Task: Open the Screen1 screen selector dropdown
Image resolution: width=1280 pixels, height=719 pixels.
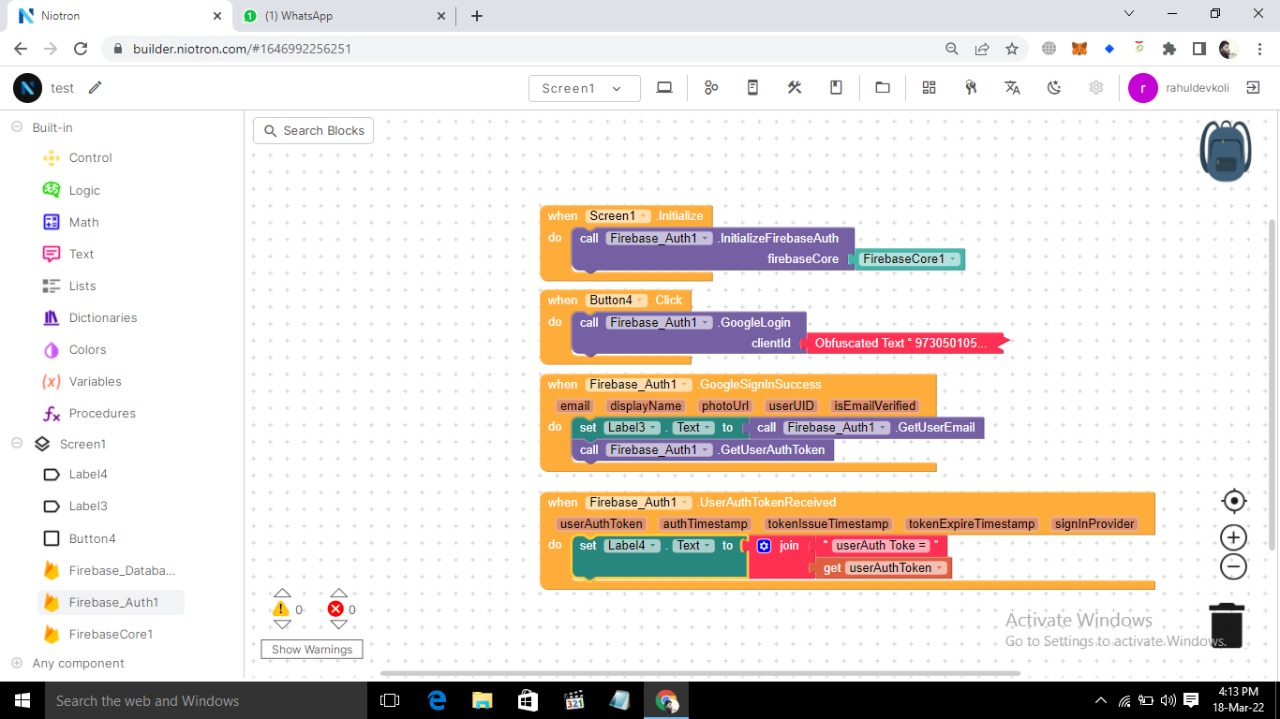Action: tap(584, 88)
